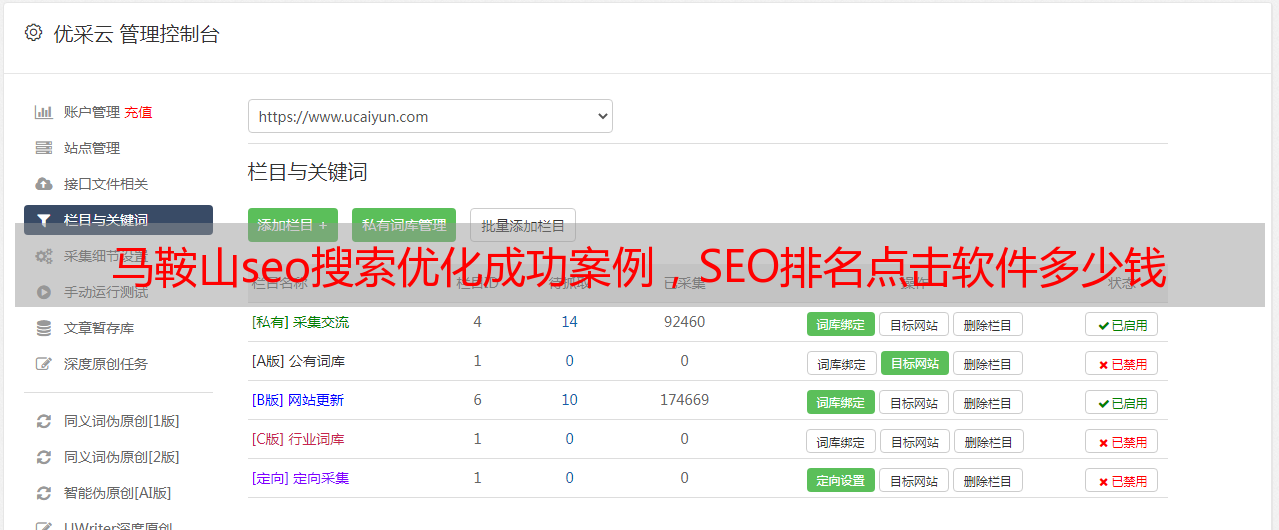
Task: Click the refresh icon for 同义词伪原创[2版]
Action: tap(43, 457)
